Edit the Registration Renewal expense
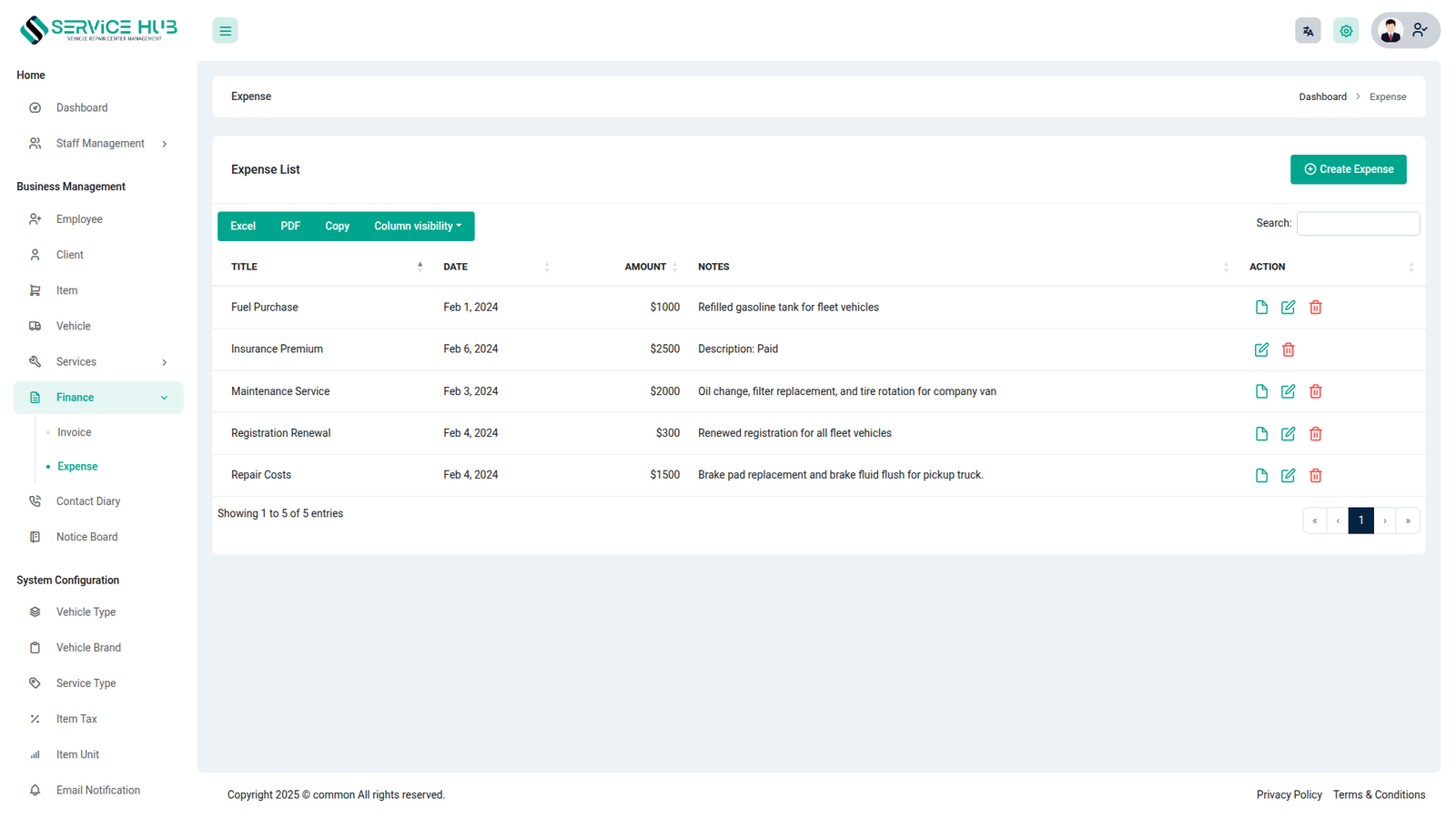Image resolution: width=1456 pixels, height=819 pixels. coord(1288,434)
